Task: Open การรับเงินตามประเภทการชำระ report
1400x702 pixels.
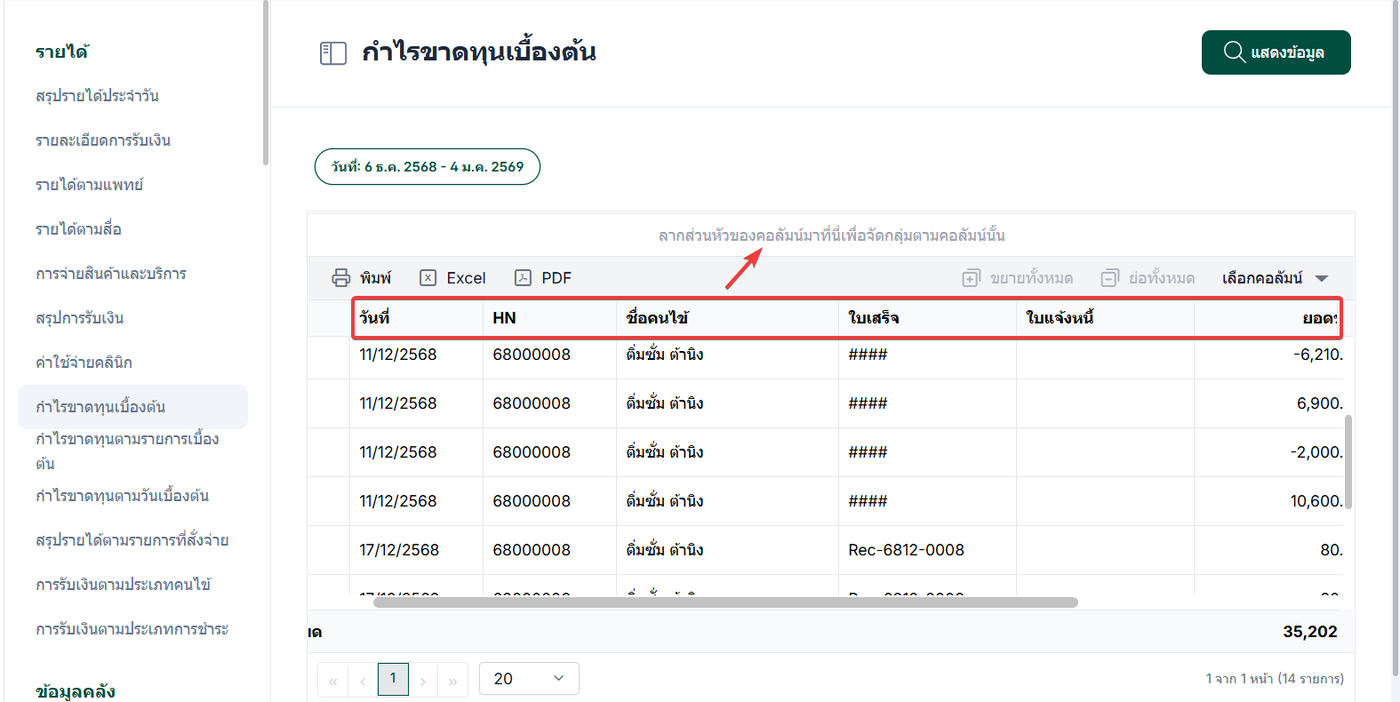Action: [x=132, y=629]
